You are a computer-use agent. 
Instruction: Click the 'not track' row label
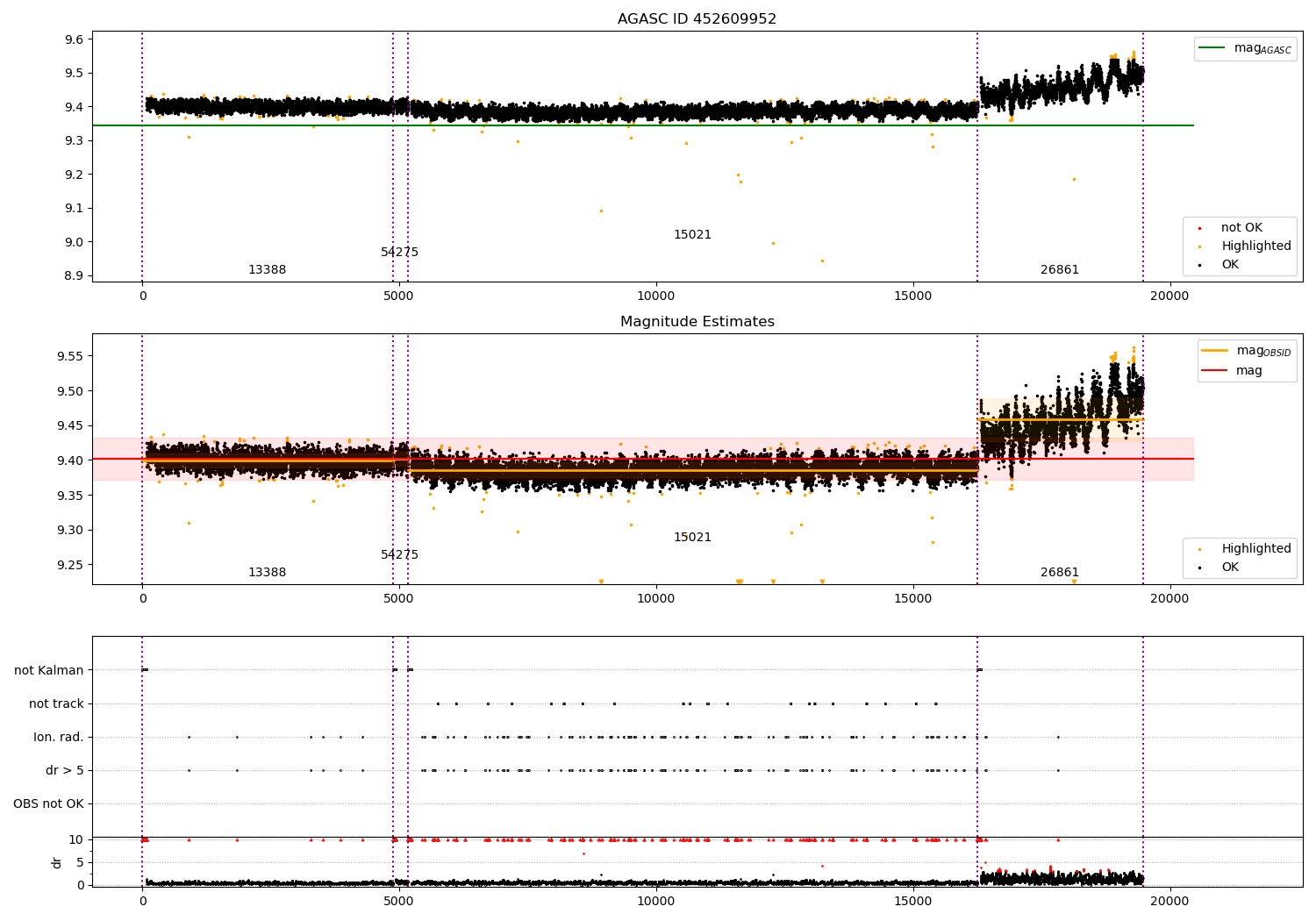click(56, 704)
